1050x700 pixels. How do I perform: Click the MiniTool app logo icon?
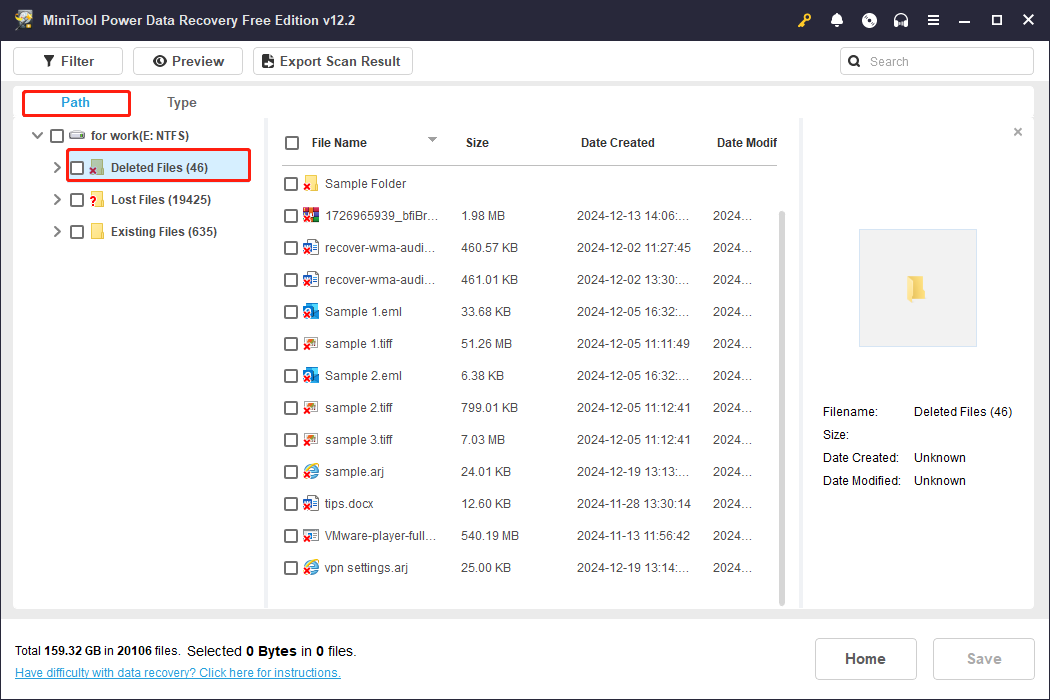tap(24, 19)
